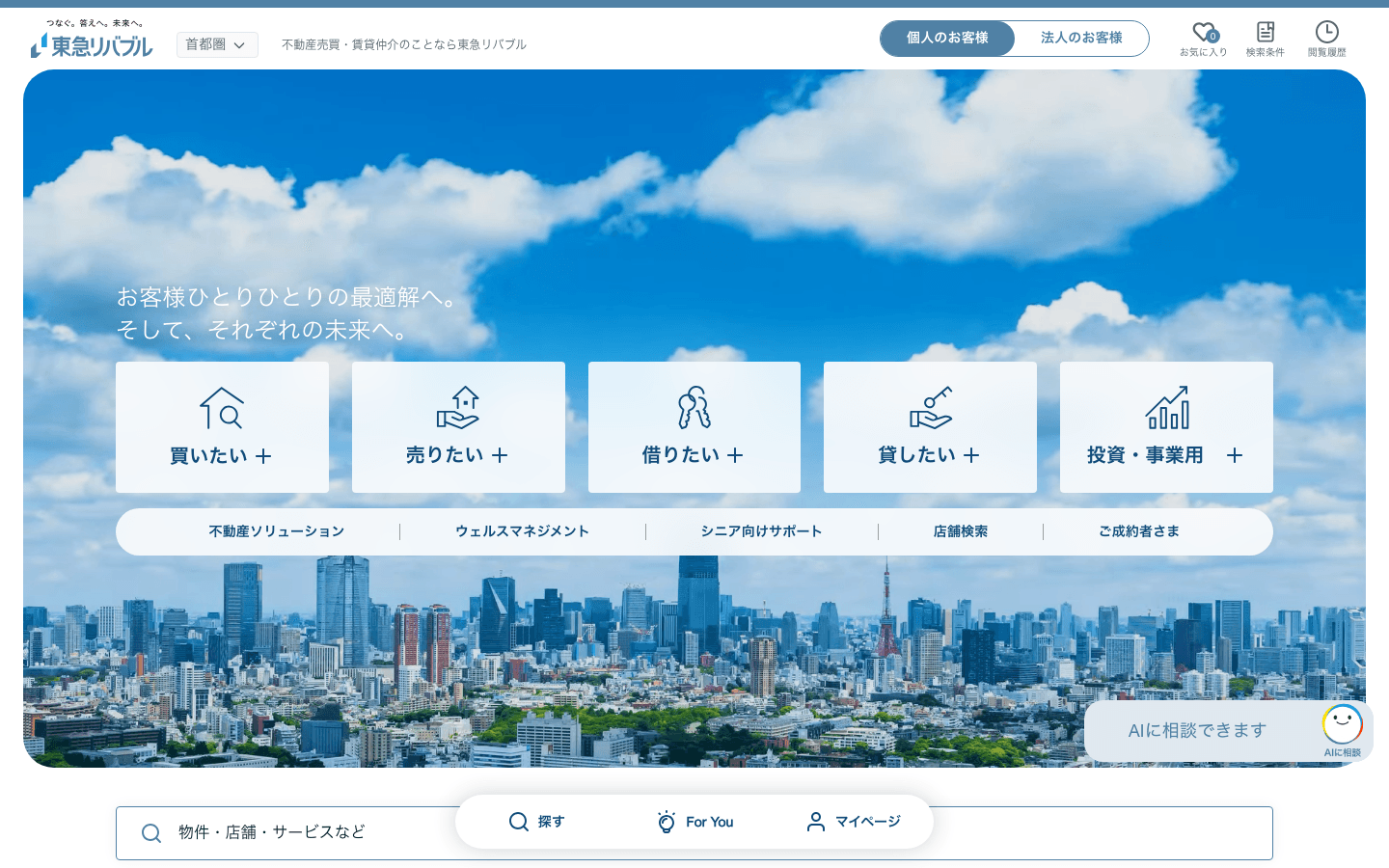Click the lightbulb For You icon
This screenshot has height=868, width=1389.
pos(667,822)
